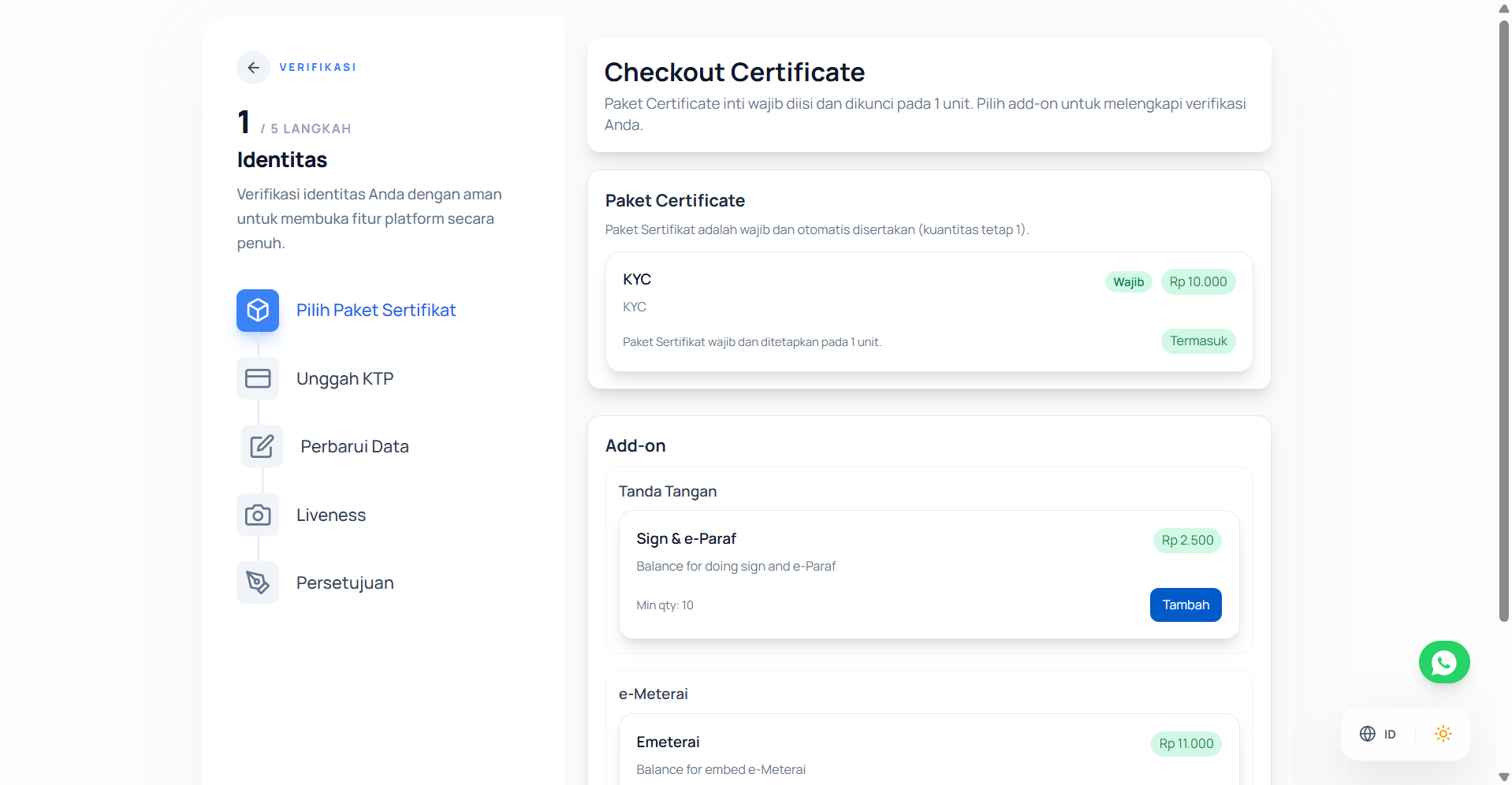Screen dimensions: 1512x785
Task: Click the scrollbar down arrow
Action: pyautogui.click(x=1504, y=777)
